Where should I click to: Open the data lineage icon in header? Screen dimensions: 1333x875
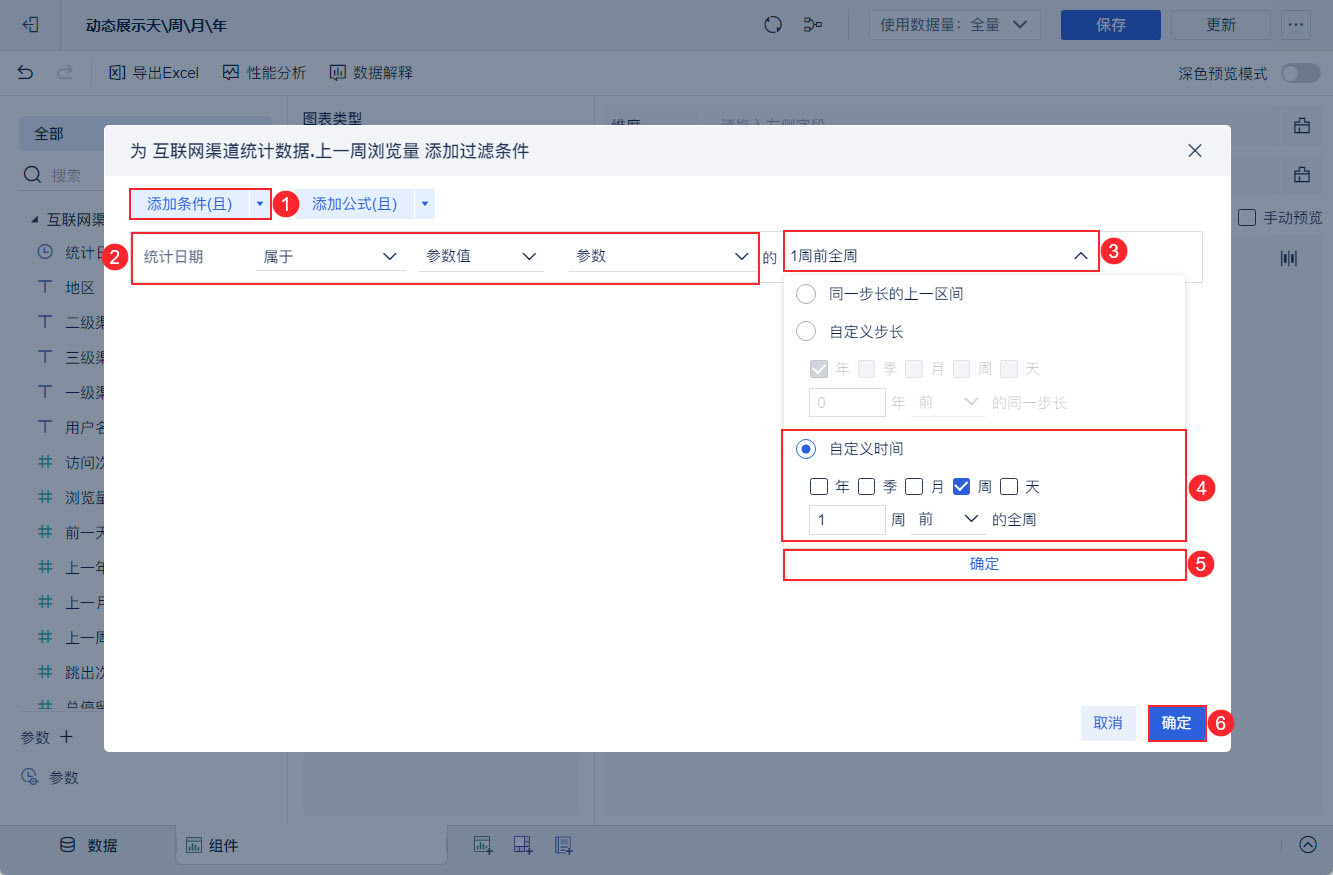pos(813,25)
